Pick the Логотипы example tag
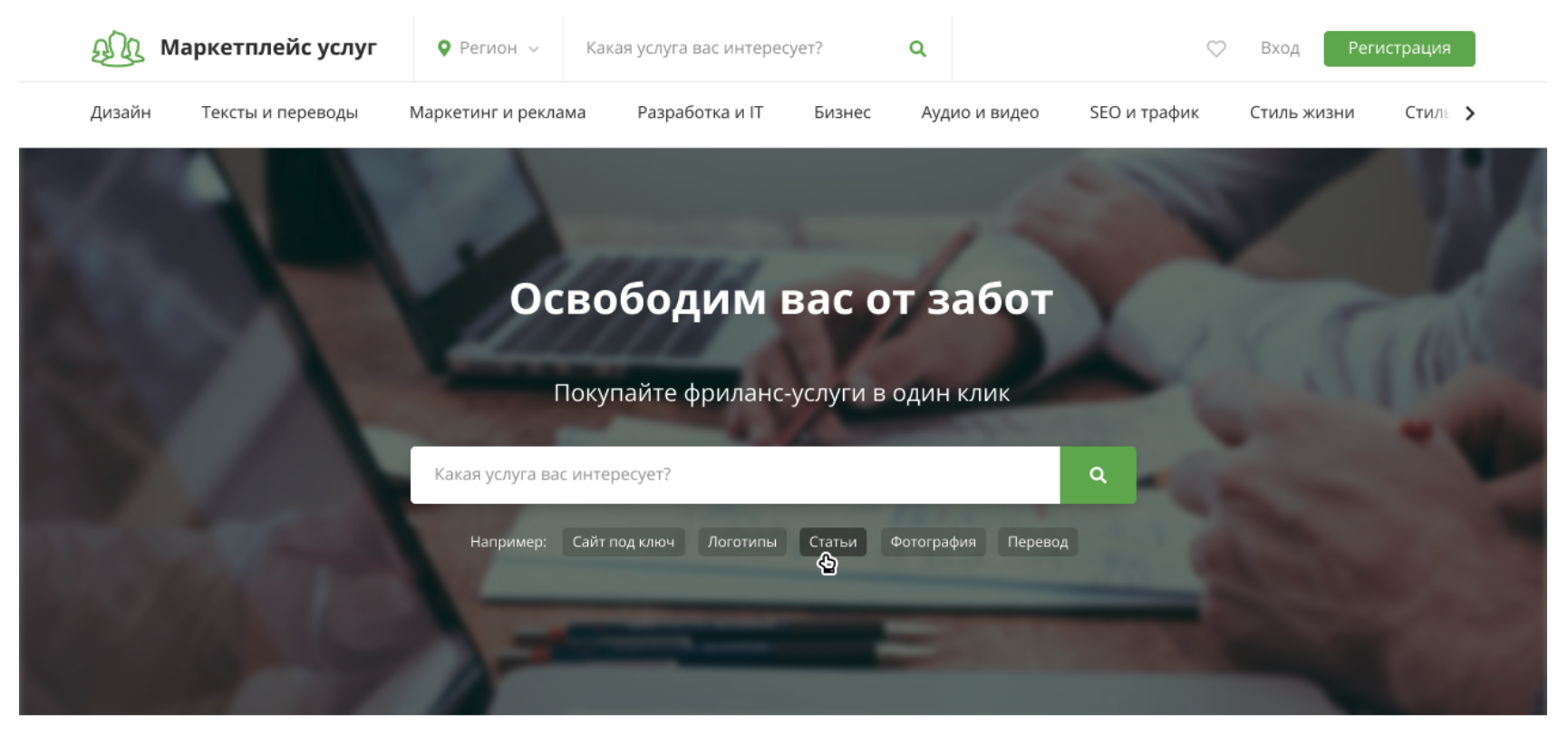The width and height of the screenshot is (1568, 734). [741, 542]
